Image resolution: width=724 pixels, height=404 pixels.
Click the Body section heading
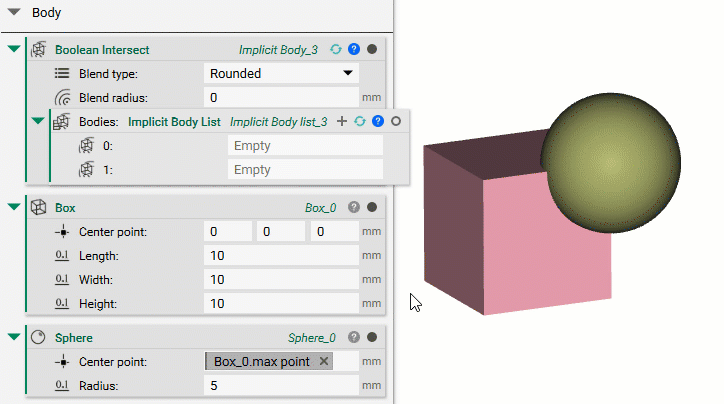pos(46,12)
